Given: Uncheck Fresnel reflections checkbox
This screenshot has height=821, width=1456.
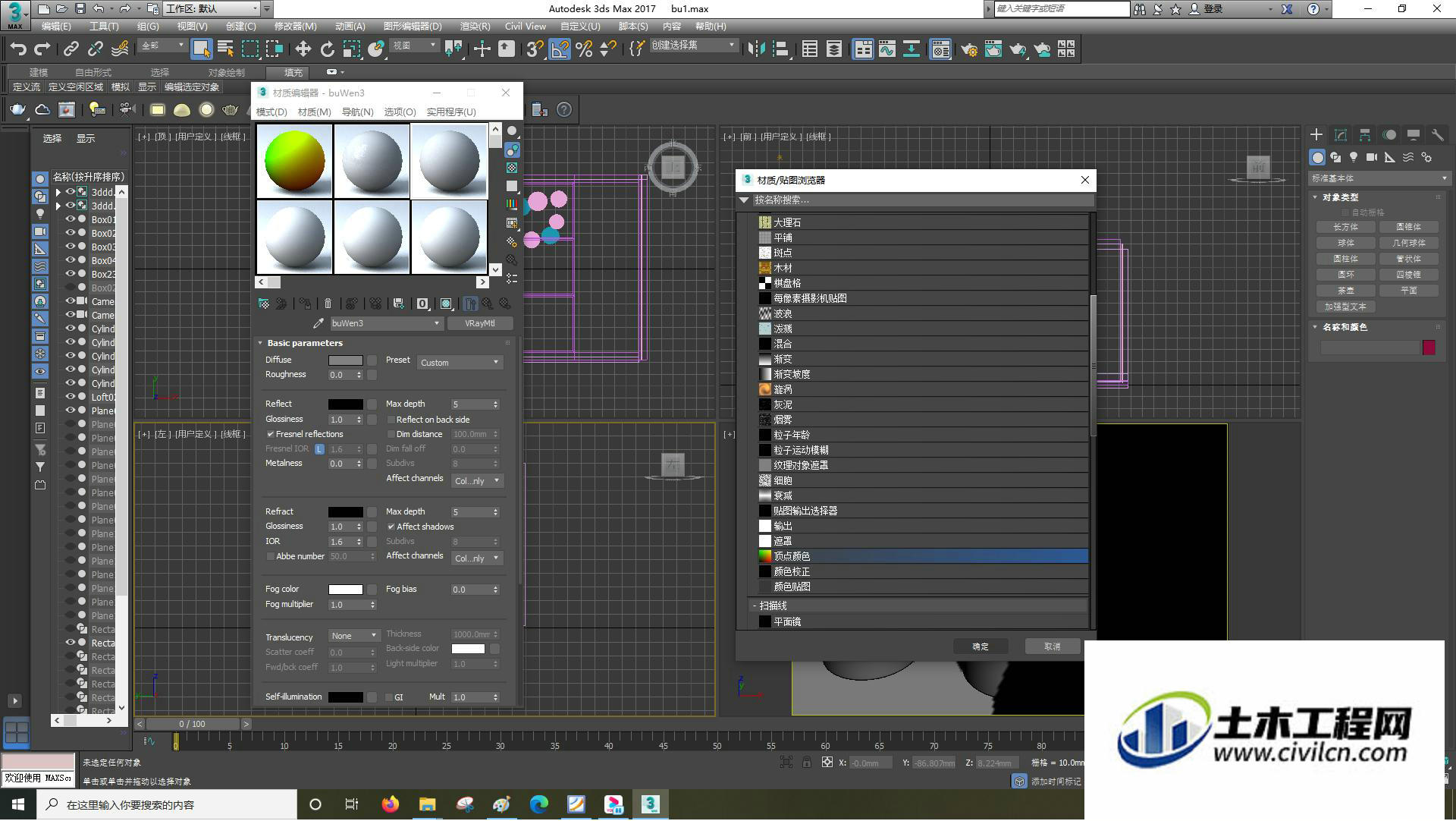Looking at the screenshot, I should tap(270, 434).
